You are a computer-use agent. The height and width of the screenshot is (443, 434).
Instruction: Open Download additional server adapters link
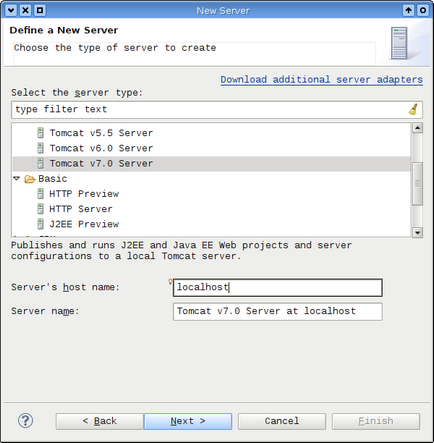pyautogui.click(x=322, y=80)
